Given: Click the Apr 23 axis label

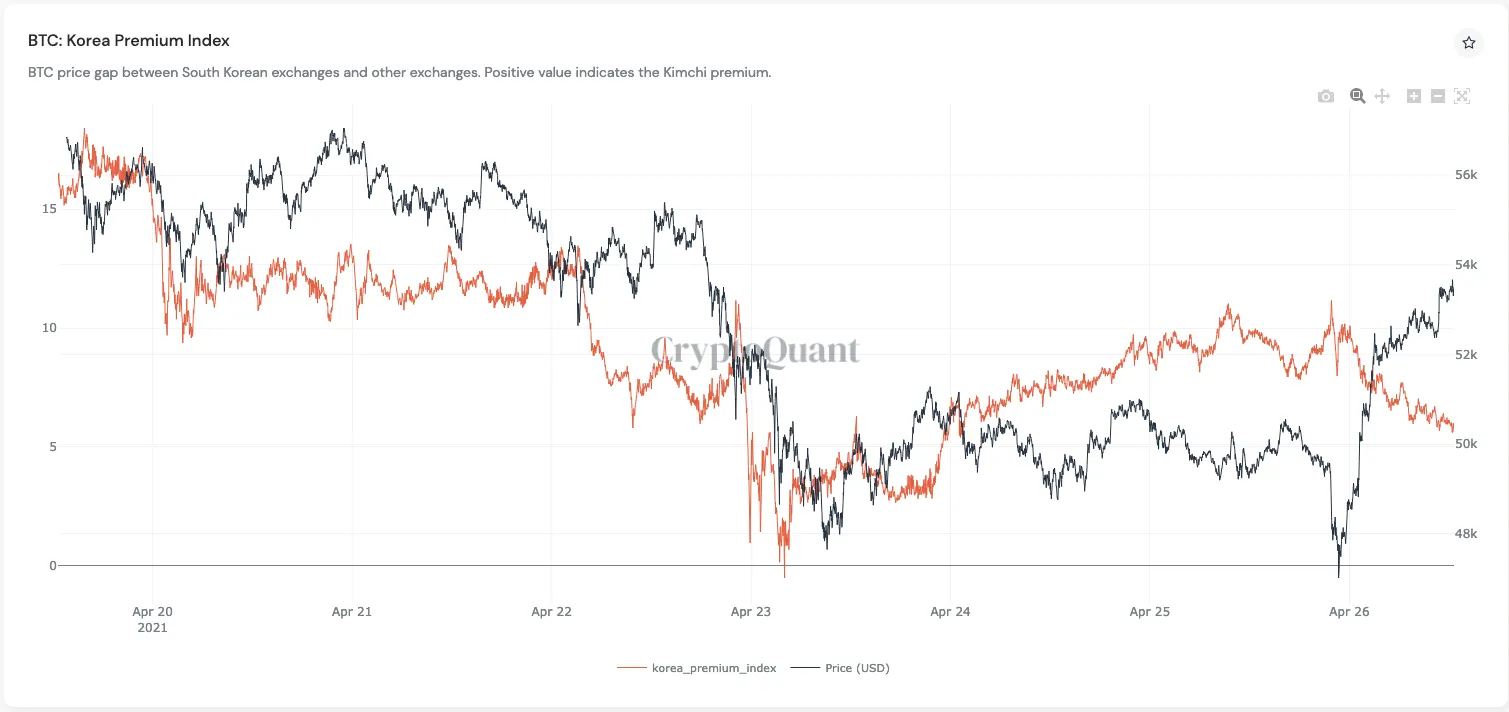Looking at the screenshot, I should point(750,611).
